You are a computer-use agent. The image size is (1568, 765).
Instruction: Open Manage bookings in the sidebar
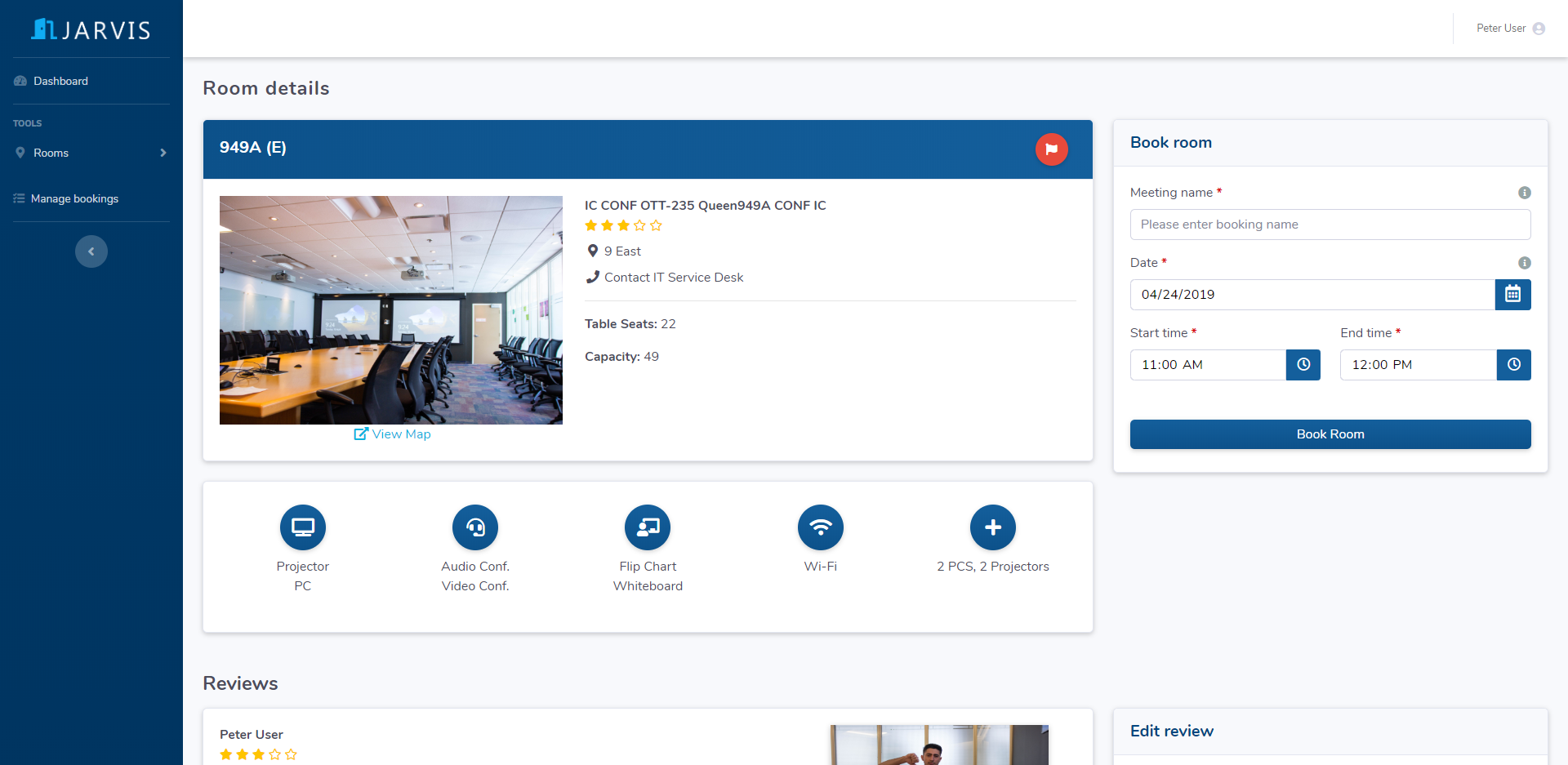[x=74, y=198]
